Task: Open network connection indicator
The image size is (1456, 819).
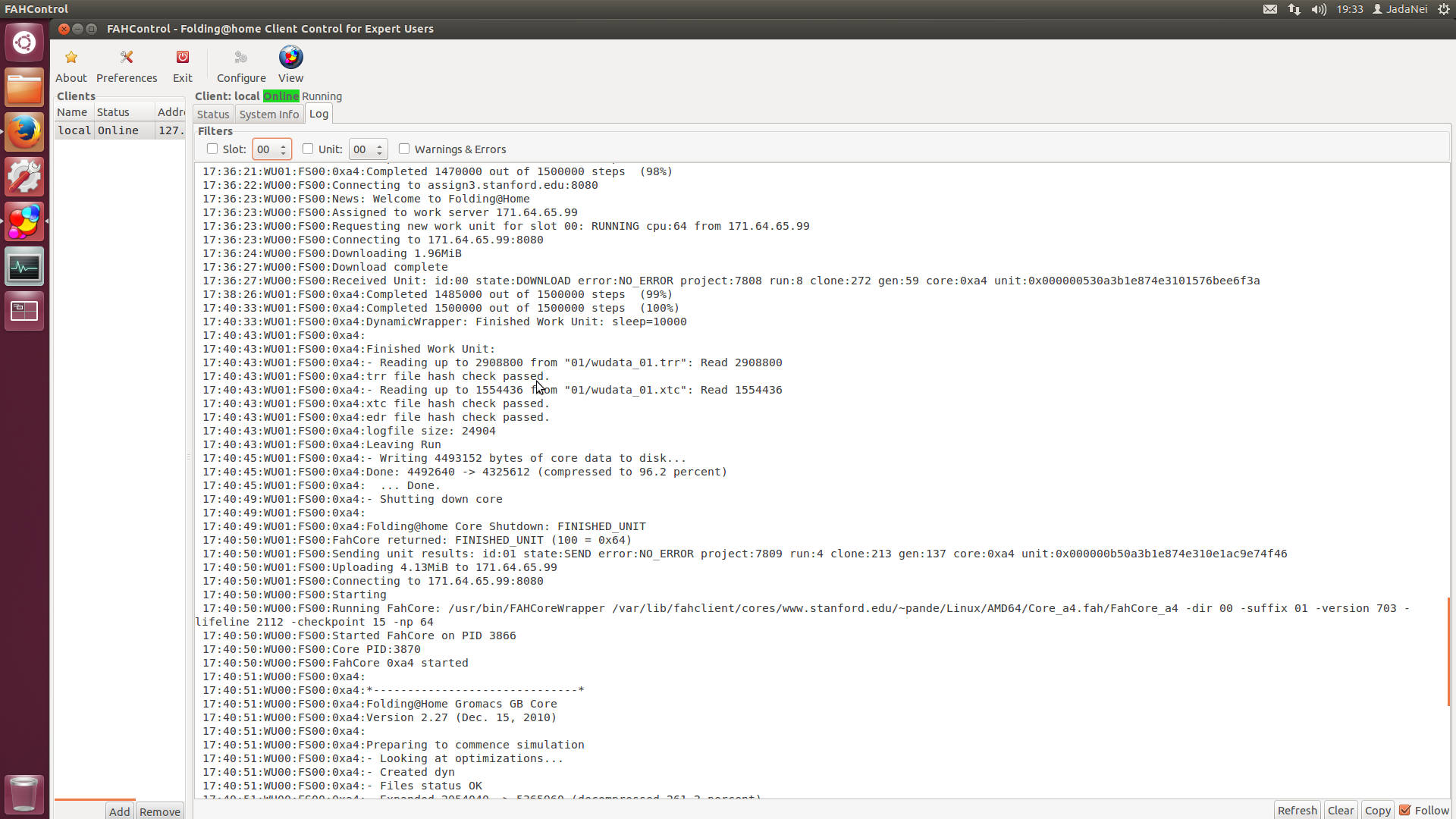Action: [x=1294, y=9]
